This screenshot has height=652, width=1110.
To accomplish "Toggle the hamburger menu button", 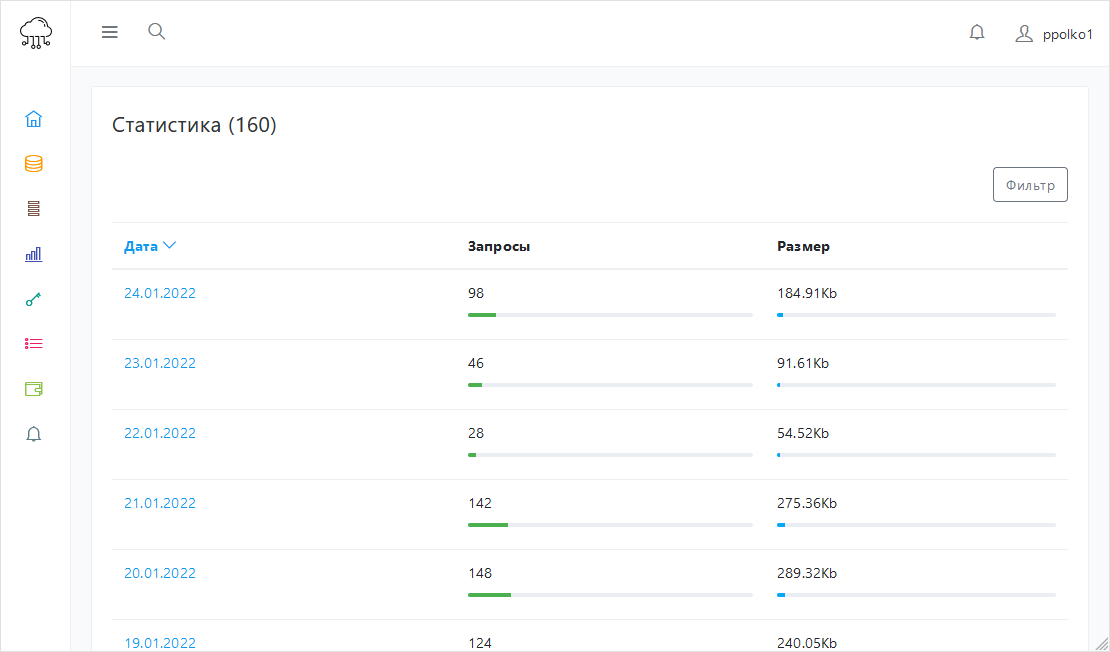I will (110, 32).
